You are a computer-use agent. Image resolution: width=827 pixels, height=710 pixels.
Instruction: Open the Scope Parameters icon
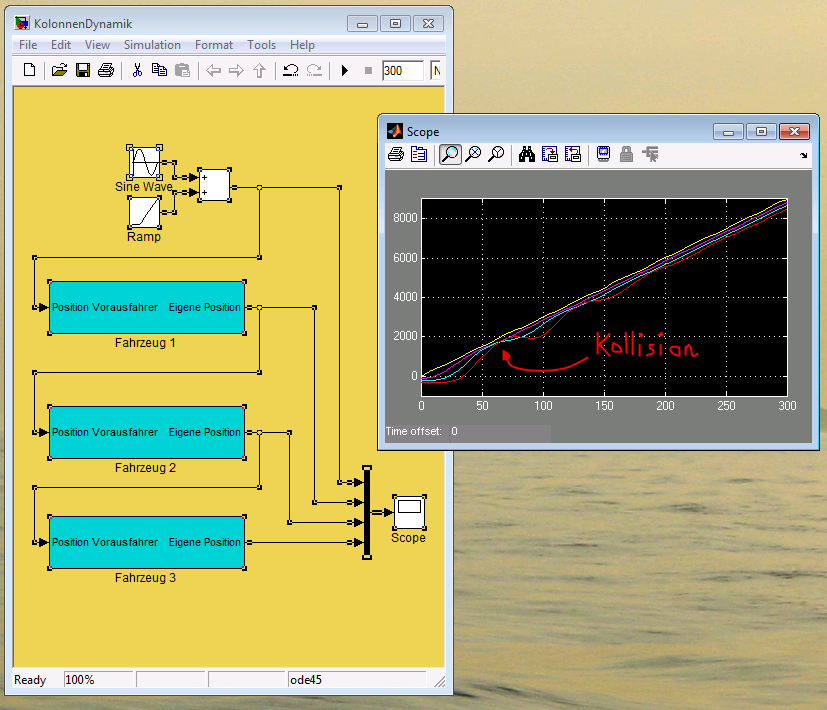[419, 154]
